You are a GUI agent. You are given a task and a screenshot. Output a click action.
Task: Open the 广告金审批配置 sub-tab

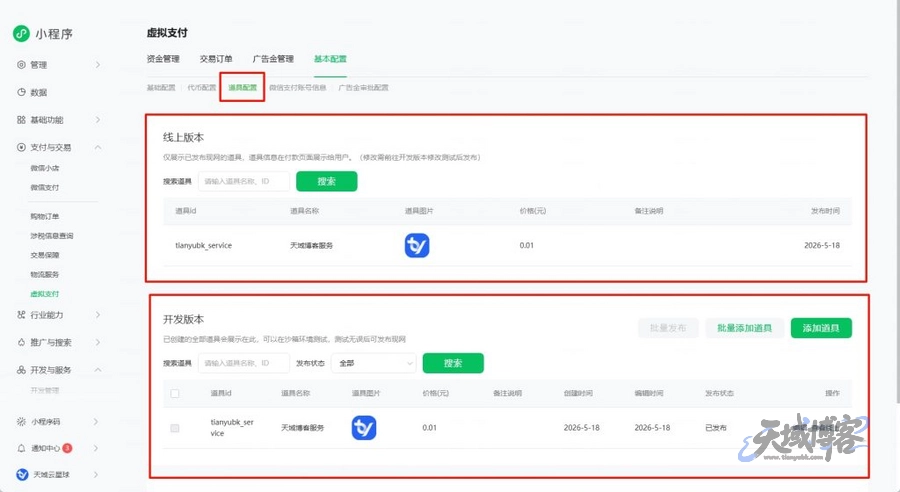click(363, 87)
